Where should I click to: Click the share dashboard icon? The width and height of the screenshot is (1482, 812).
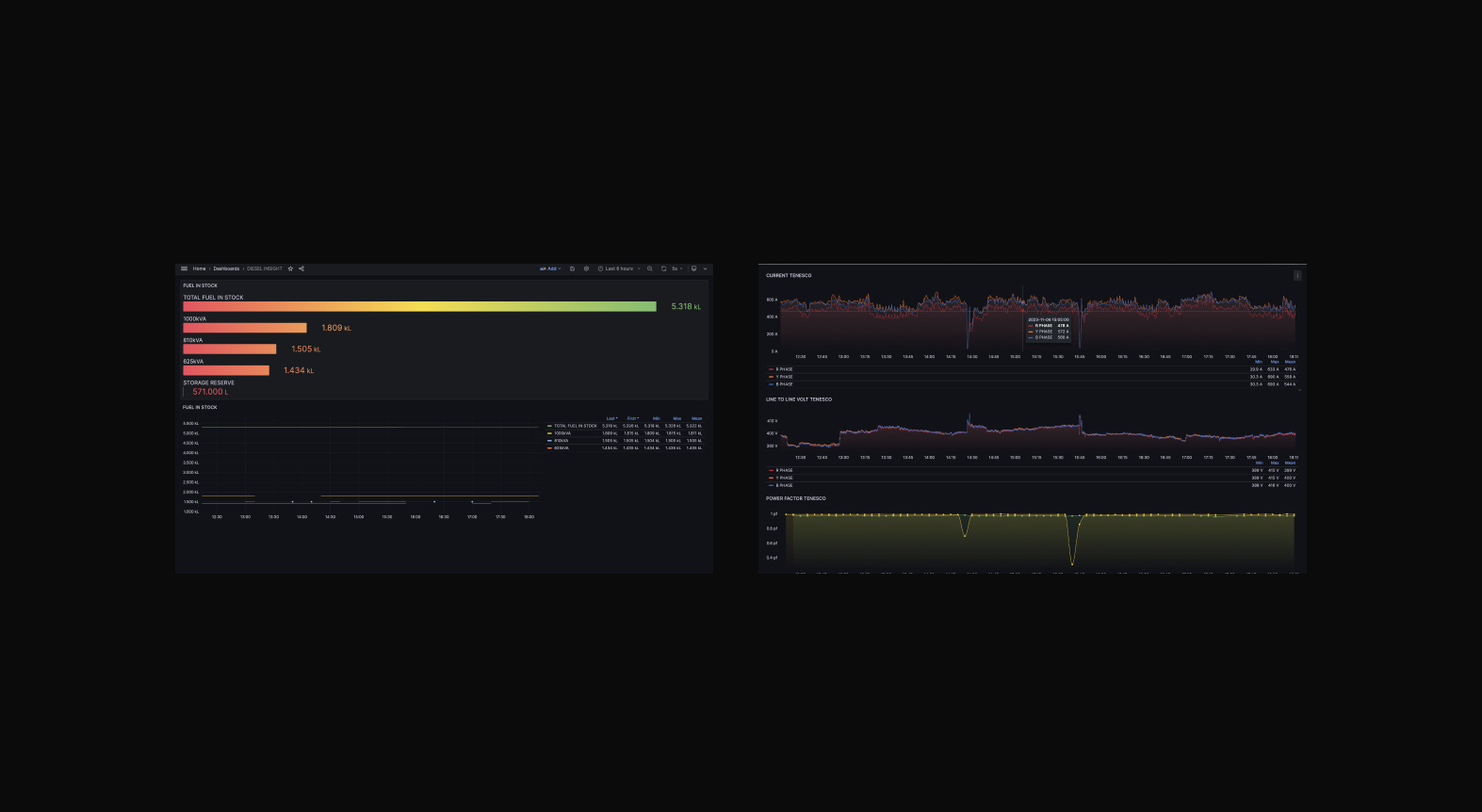tap(301, 268)
